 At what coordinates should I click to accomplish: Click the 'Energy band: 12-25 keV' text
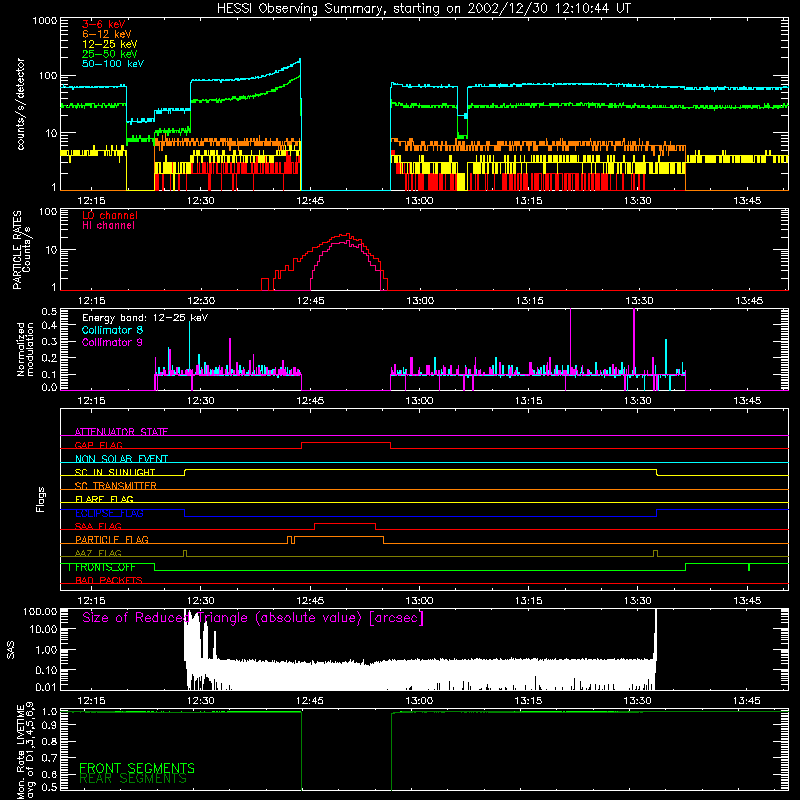(144, 318)
